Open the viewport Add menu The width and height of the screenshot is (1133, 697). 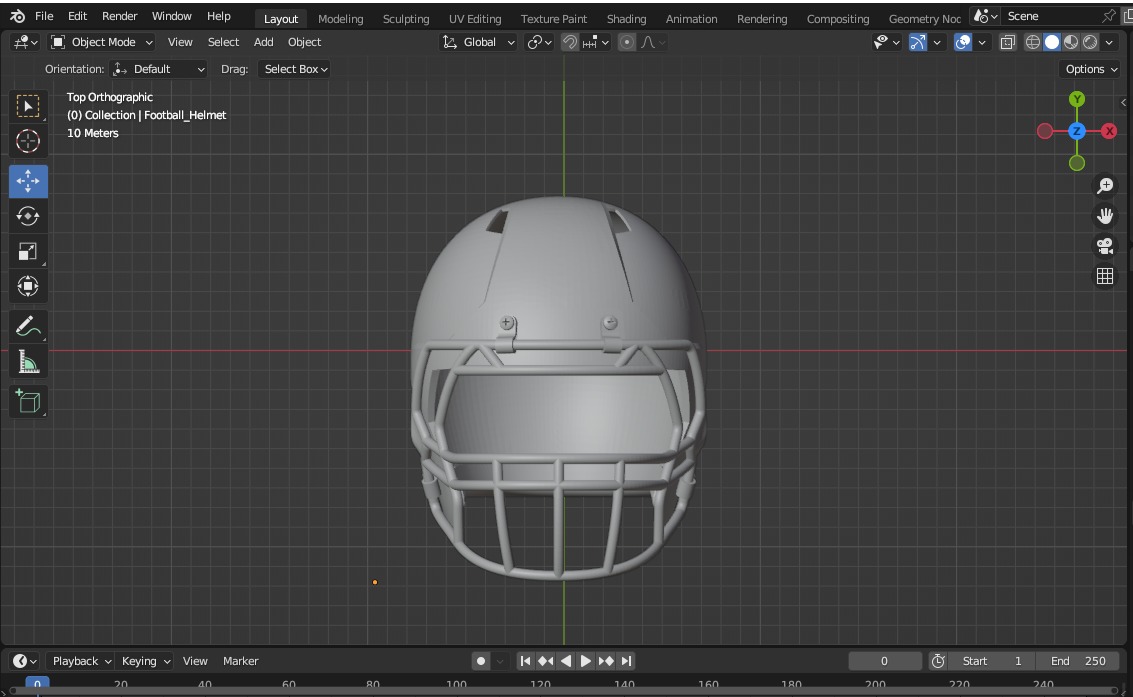pyautogui.click(x=264, y=43)
